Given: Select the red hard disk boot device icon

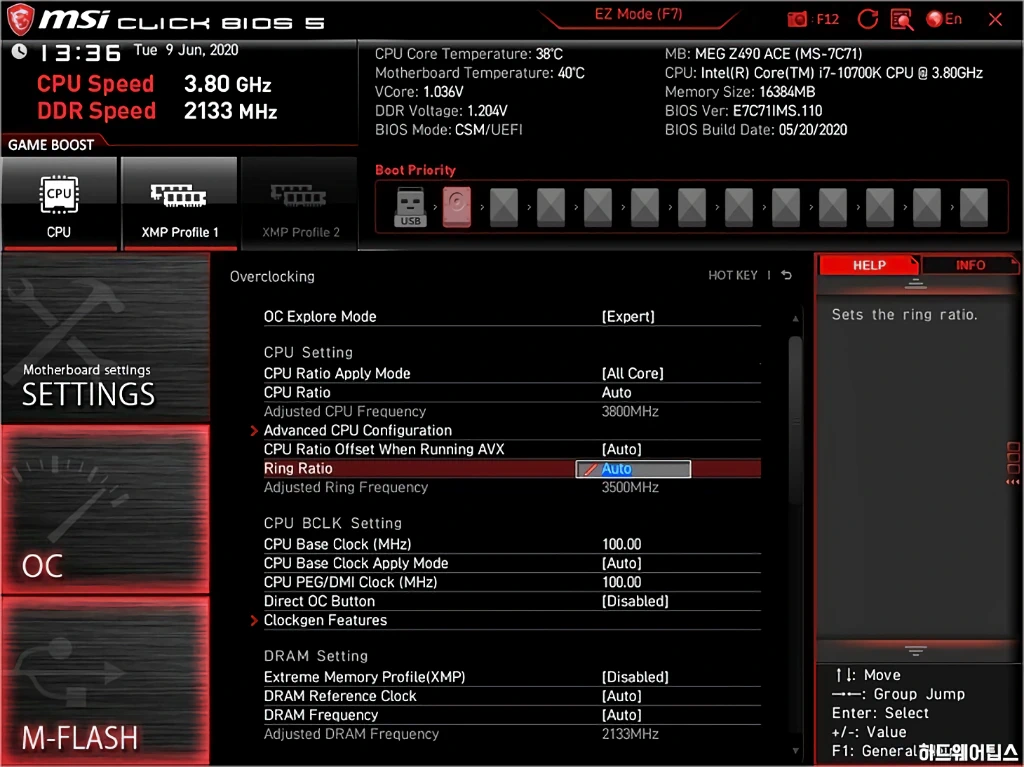Looking at the screenshot, I should pos(456,207).
